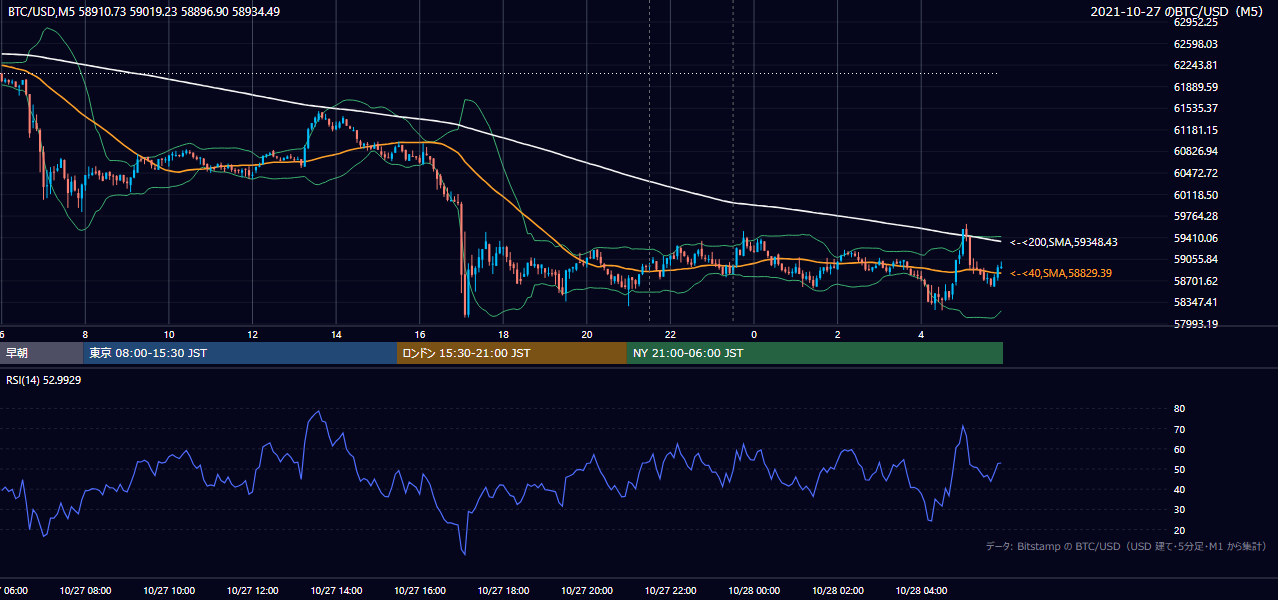This screenshot has width=1278, height=600.
Task: Click the 10/27 14:00 bottom time label
Action: pyautogui.click(x=336, y=591)
